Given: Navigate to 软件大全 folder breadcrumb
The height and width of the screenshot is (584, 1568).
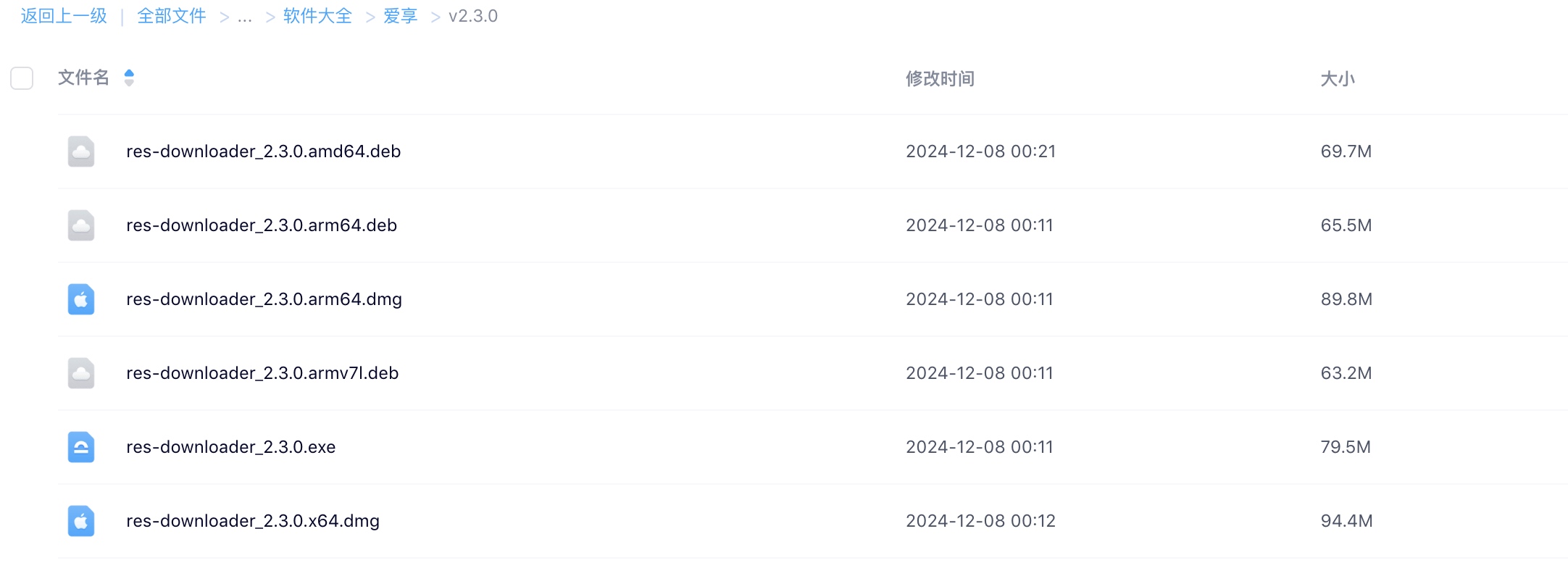Looking at the screenshot, I should point(317,16).
